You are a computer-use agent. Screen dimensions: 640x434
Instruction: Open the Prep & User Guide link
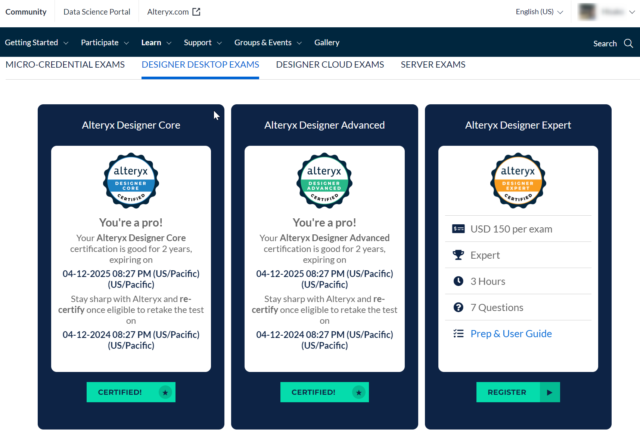[x=511, y=334]
